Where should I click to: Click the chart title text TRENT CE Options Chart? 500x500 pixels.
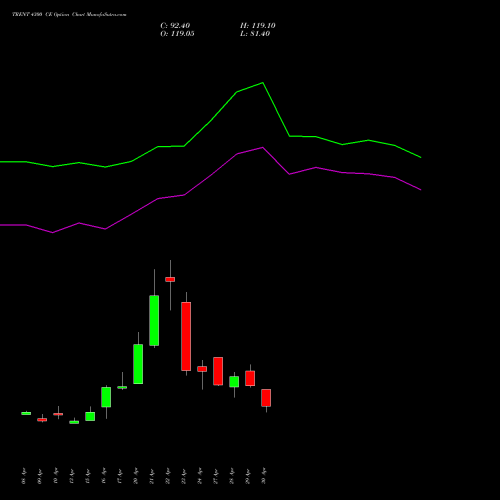69,14
